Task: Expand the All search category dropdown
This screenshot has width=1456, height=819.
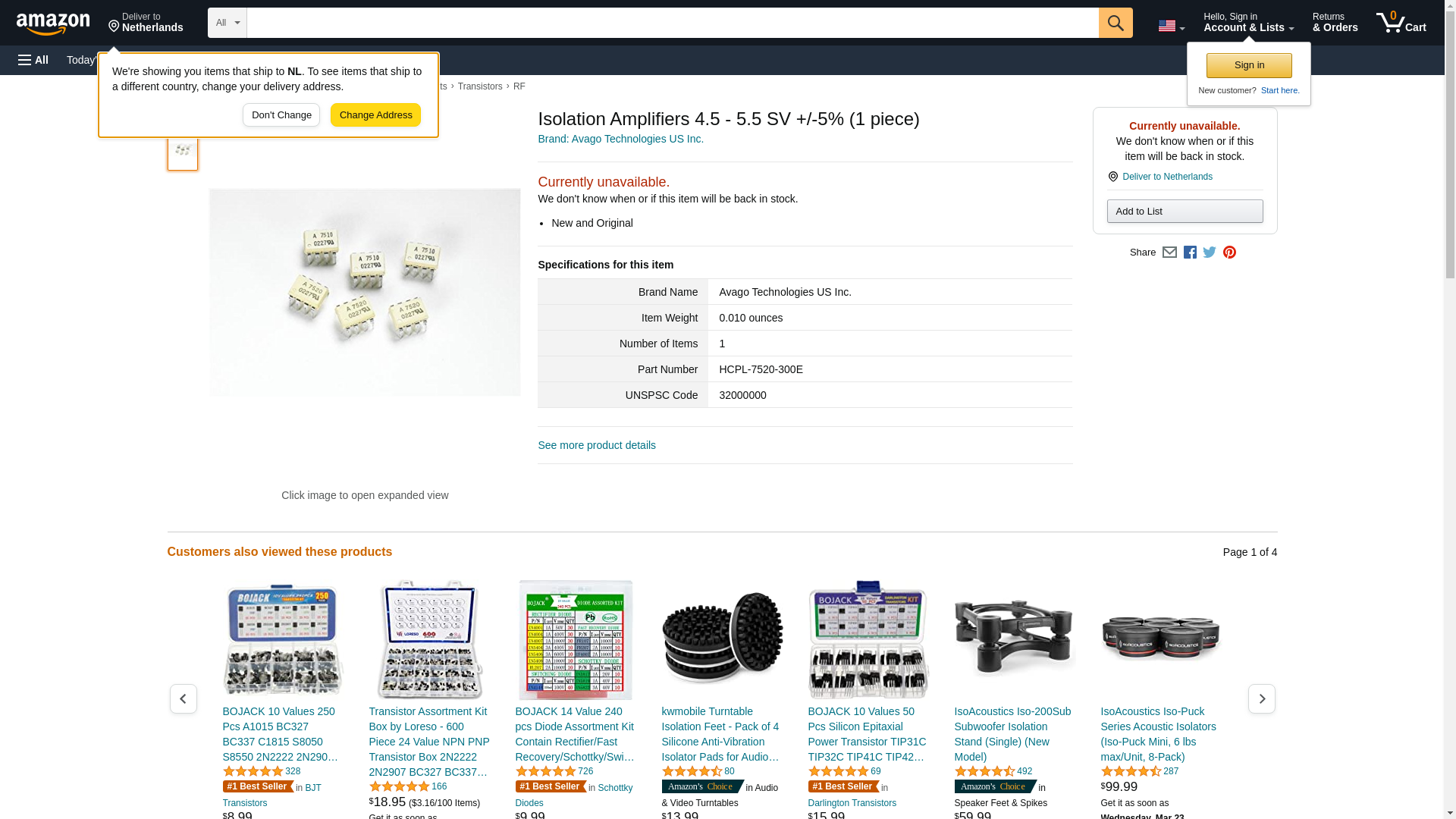Action: 227,23
